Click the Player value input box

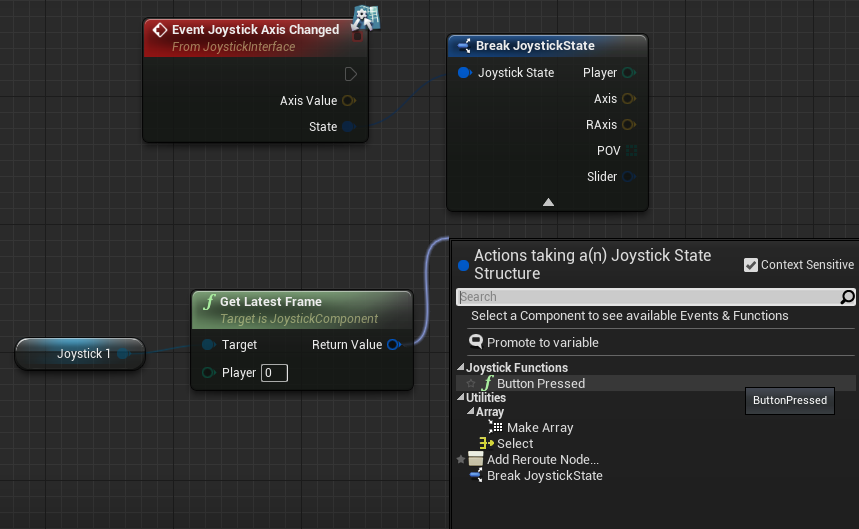(274, 373)
